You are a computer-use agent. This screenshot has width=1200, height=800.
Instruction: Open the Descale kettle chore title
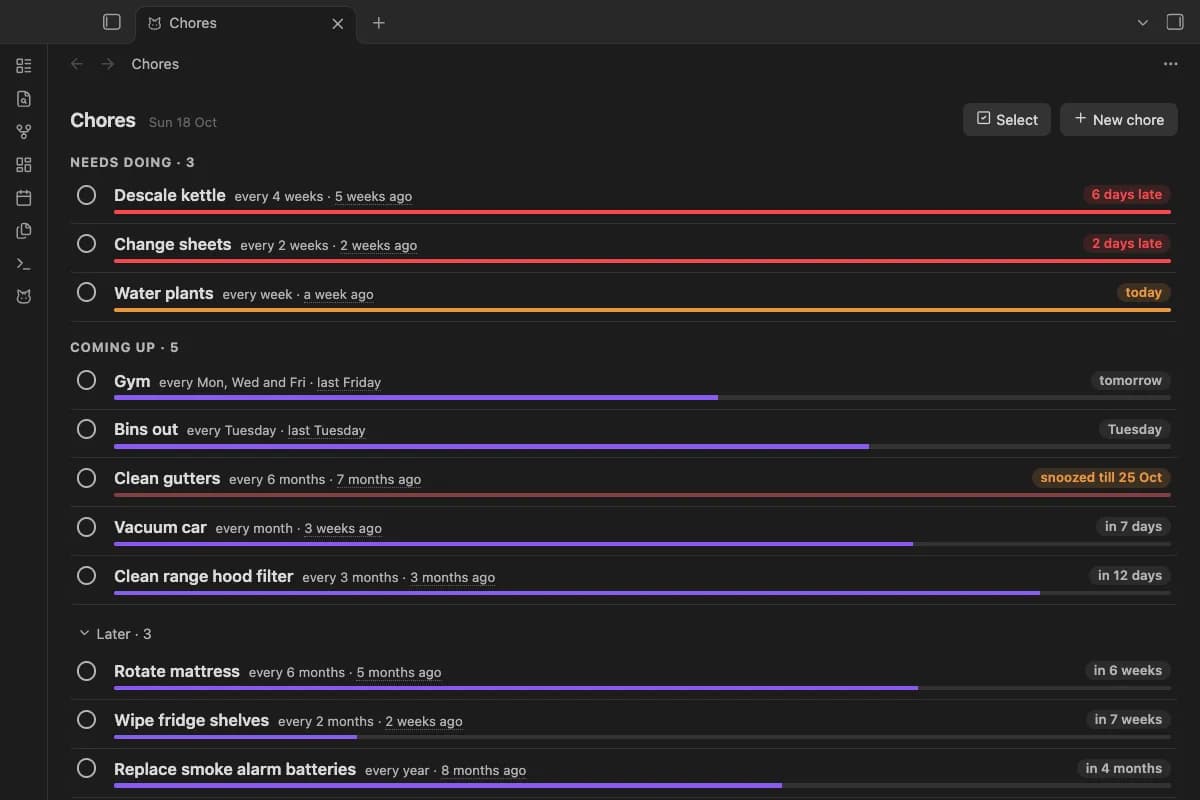point(170,195)
